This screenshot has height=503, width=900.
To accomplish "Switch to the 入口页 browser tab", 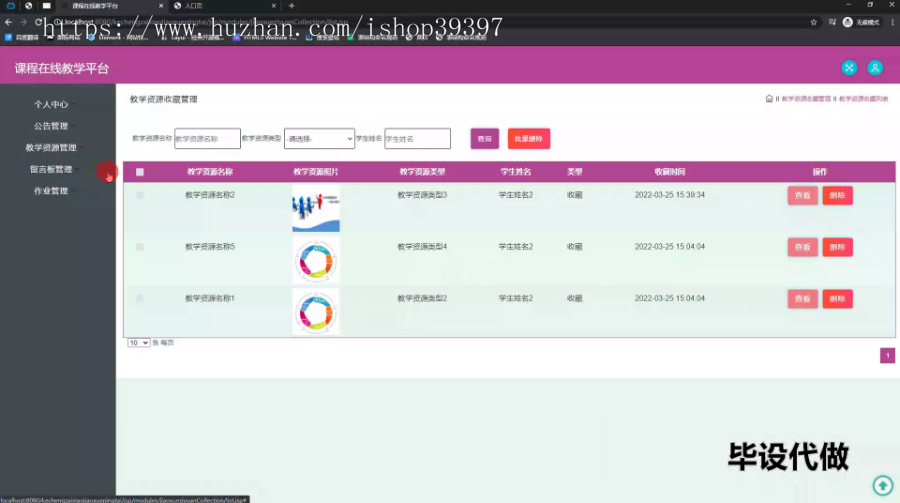I will 225,6.
